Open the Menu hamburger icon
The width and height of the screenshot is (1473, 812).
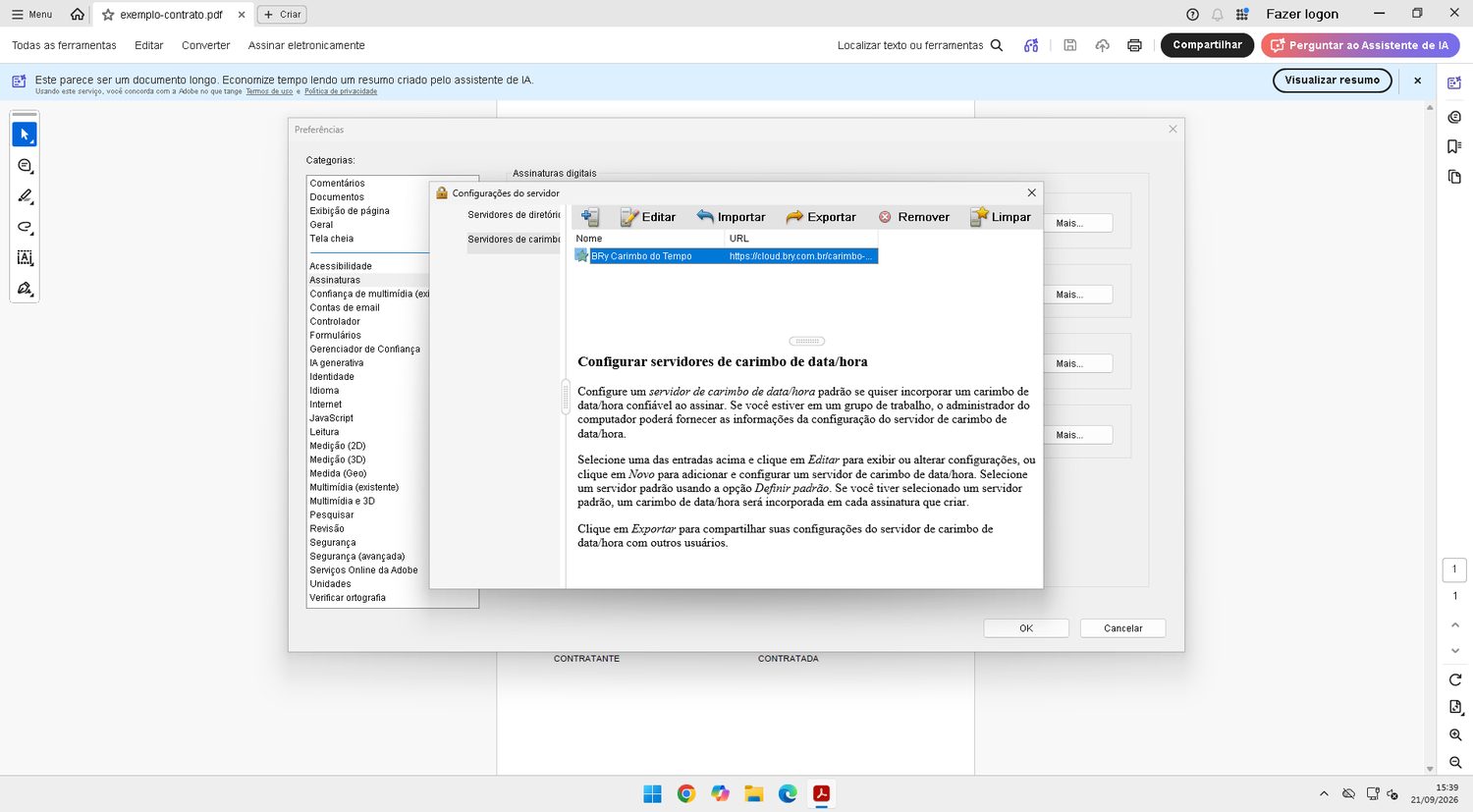point(17,15)
